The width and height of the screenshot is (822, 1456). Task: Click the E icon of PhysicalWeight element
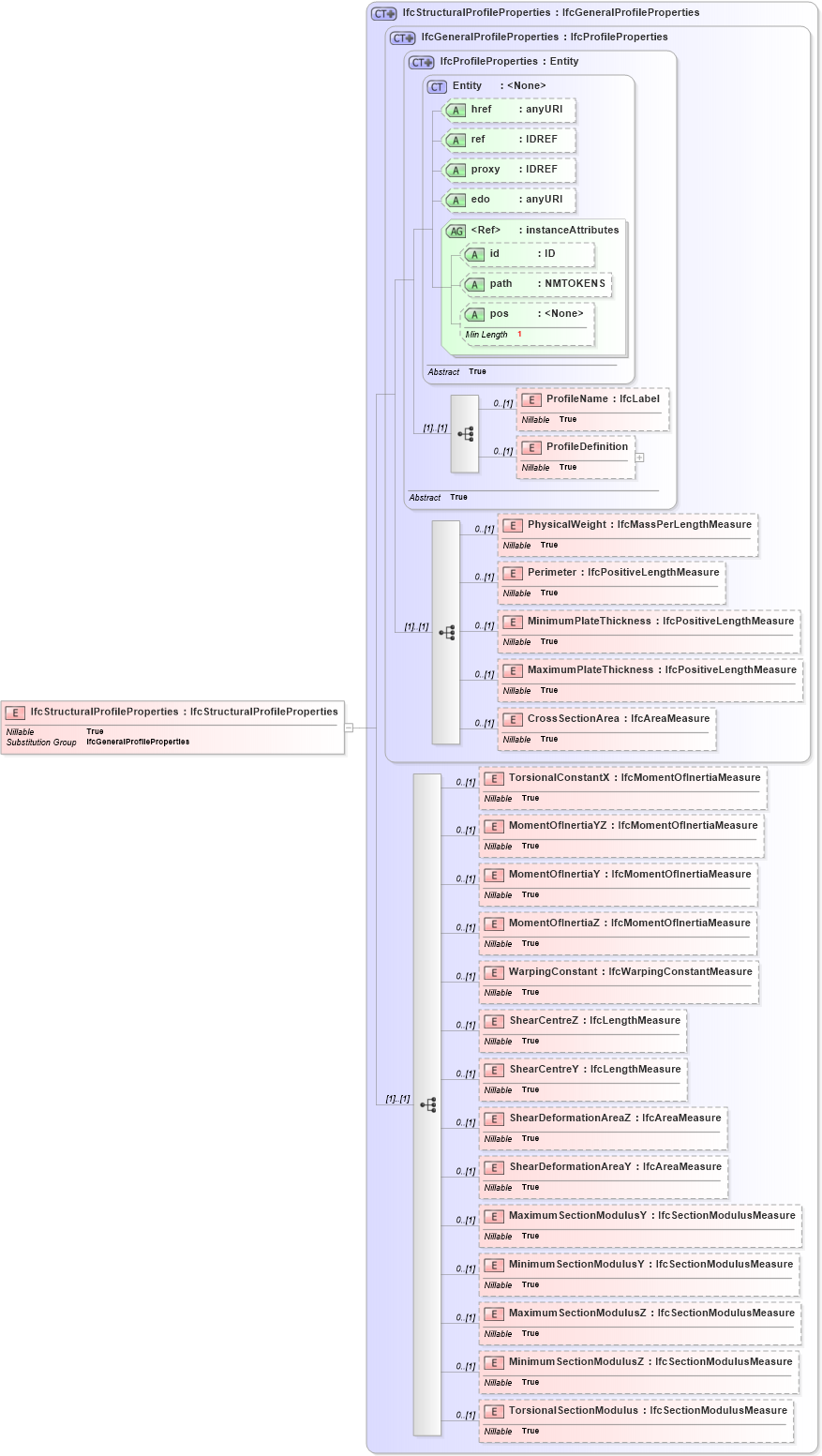tap(513, 525)
